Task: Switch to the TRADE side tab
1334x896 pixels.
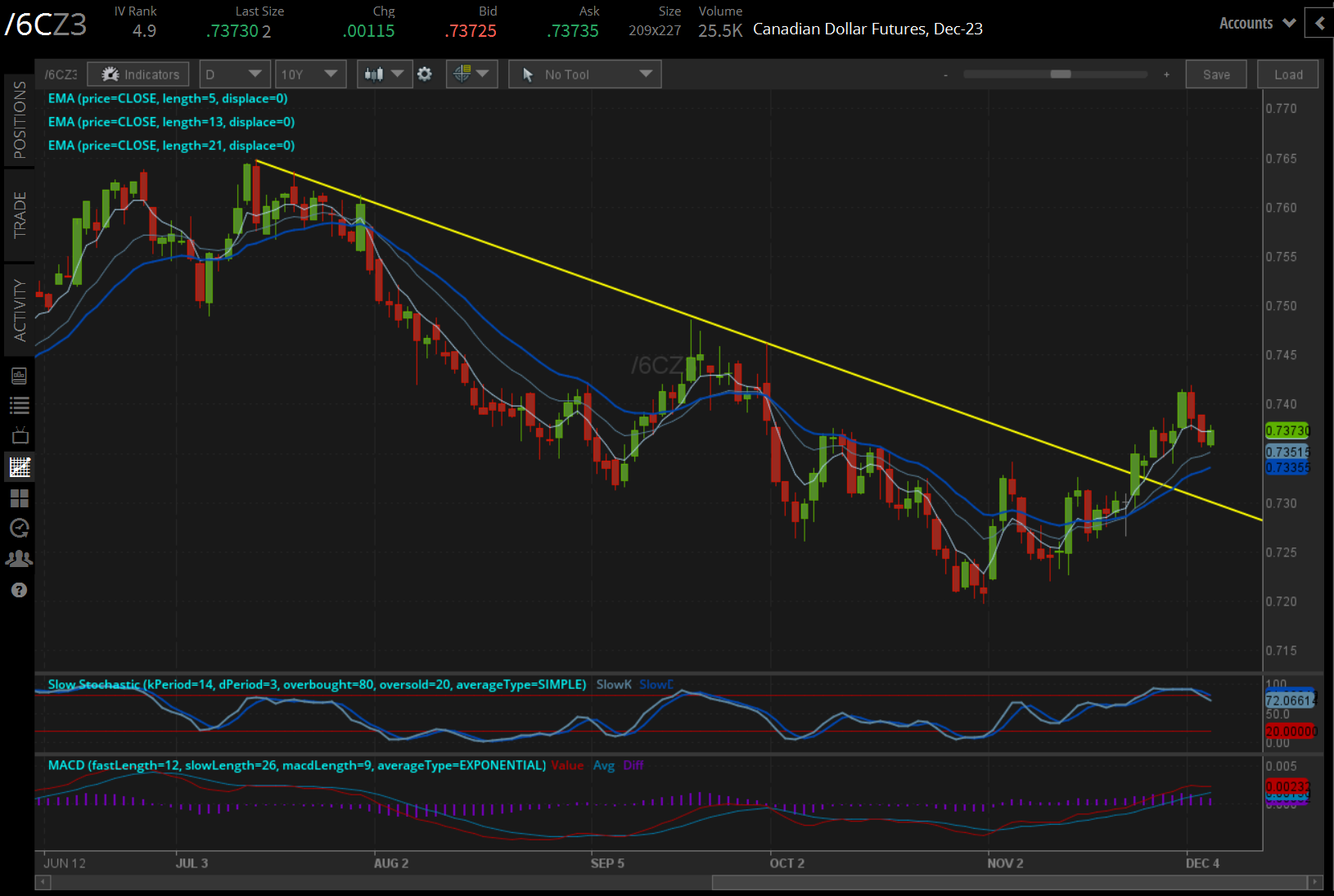Action: coord(20,215)
